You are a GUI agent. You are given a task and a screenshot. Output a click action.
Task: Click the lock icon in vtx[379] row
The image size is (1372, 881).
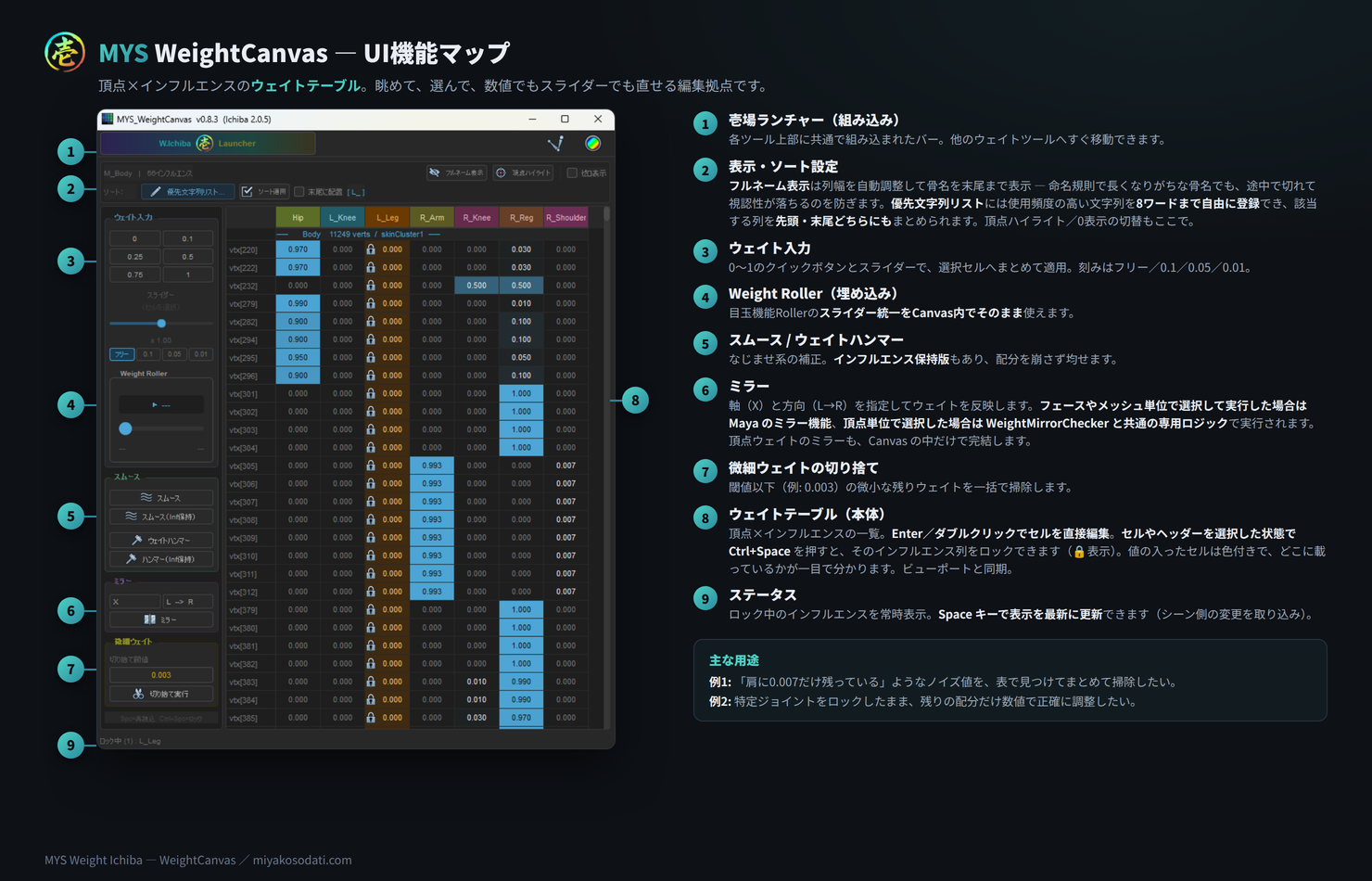[x=371, y=609]
